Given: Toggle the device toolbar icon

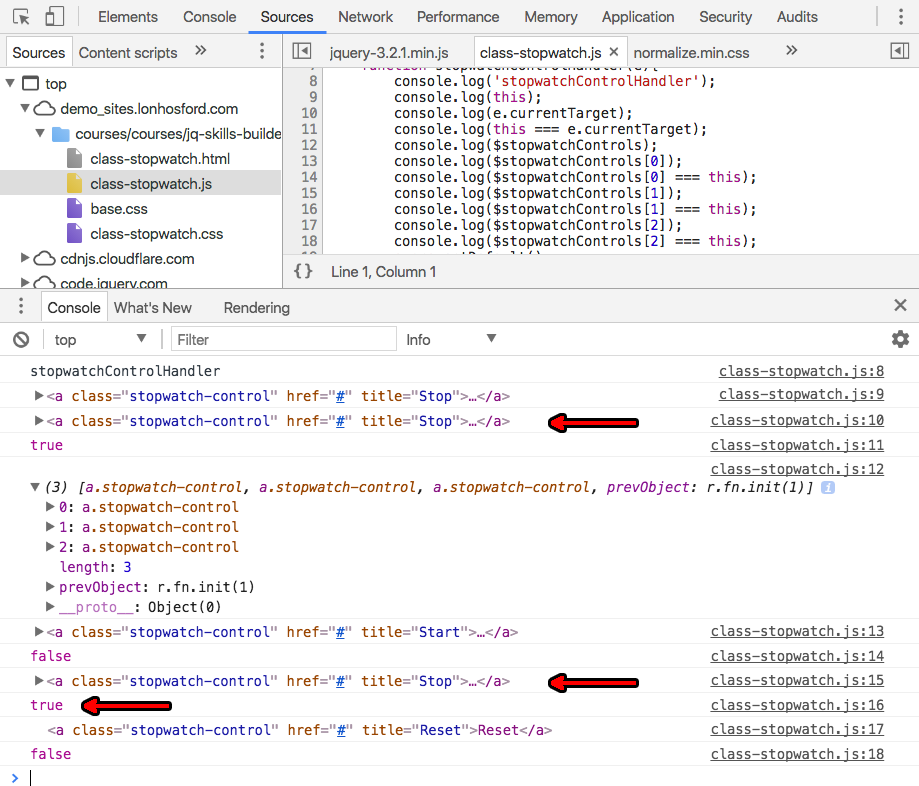Looking at the screenshot, I should 55,17.
